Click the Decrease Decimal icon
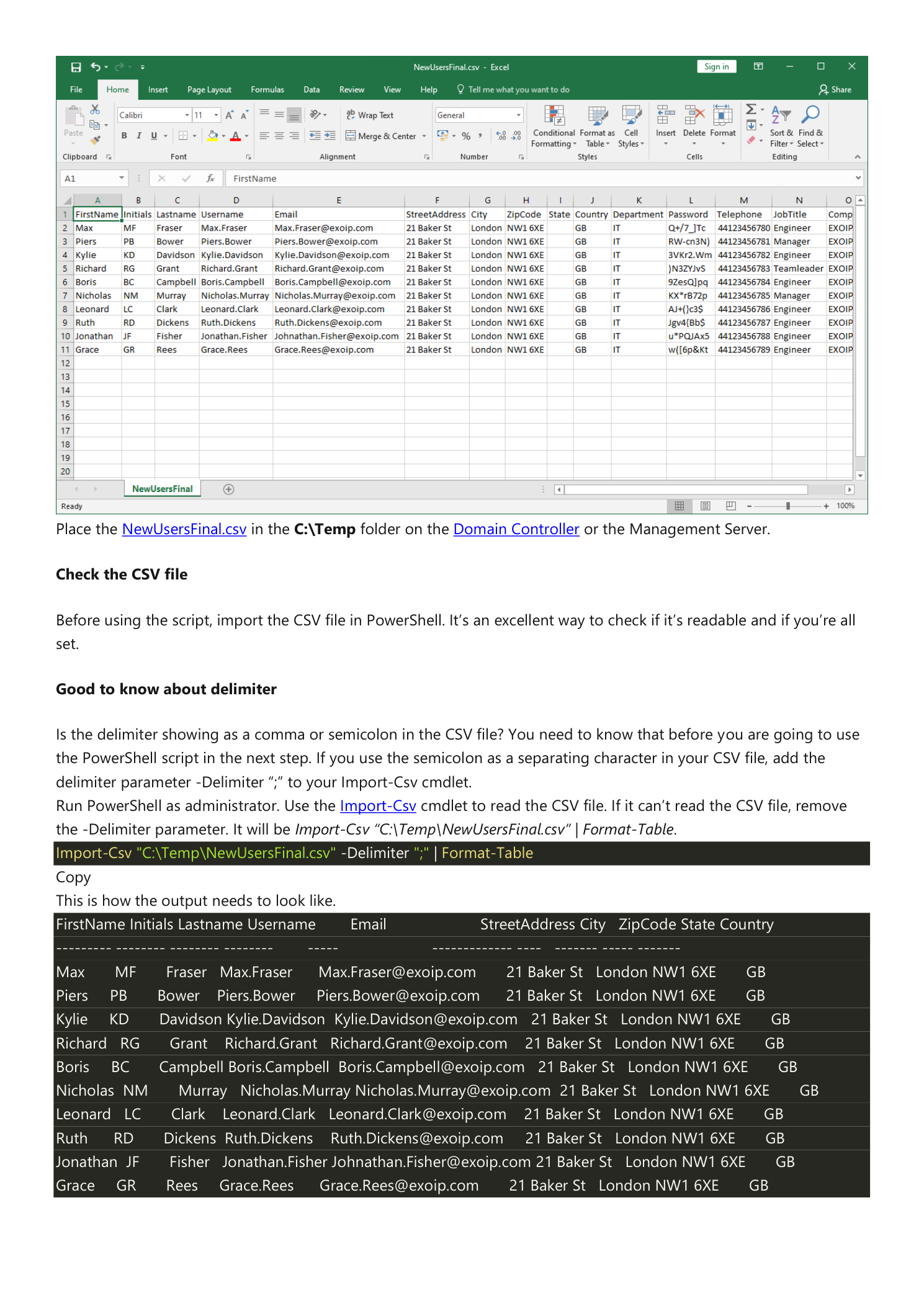The image size is (924, 1306). [516, 136]
